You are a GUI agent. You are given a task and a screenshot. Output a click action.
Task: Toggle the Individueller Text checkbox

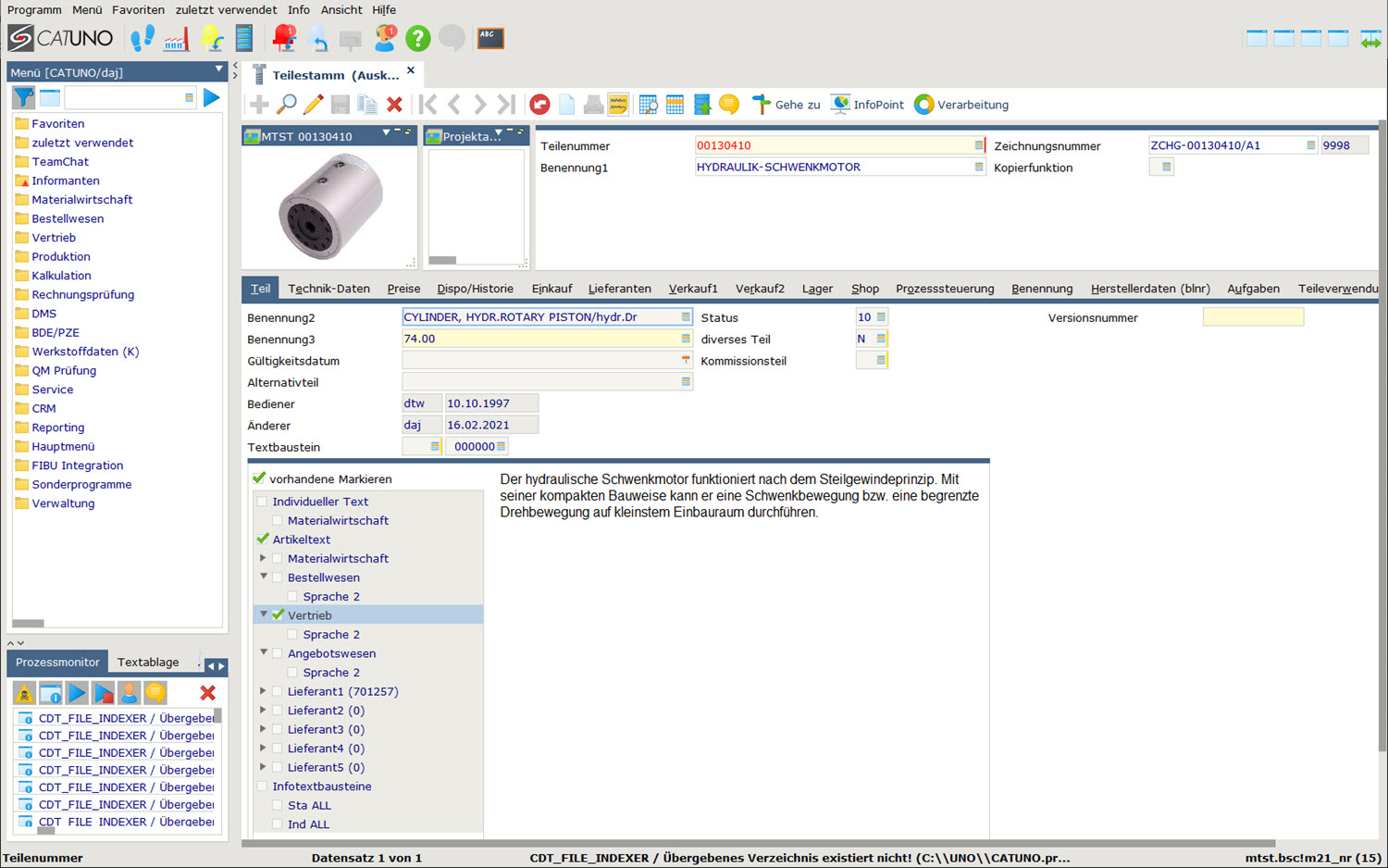point(262,502)
